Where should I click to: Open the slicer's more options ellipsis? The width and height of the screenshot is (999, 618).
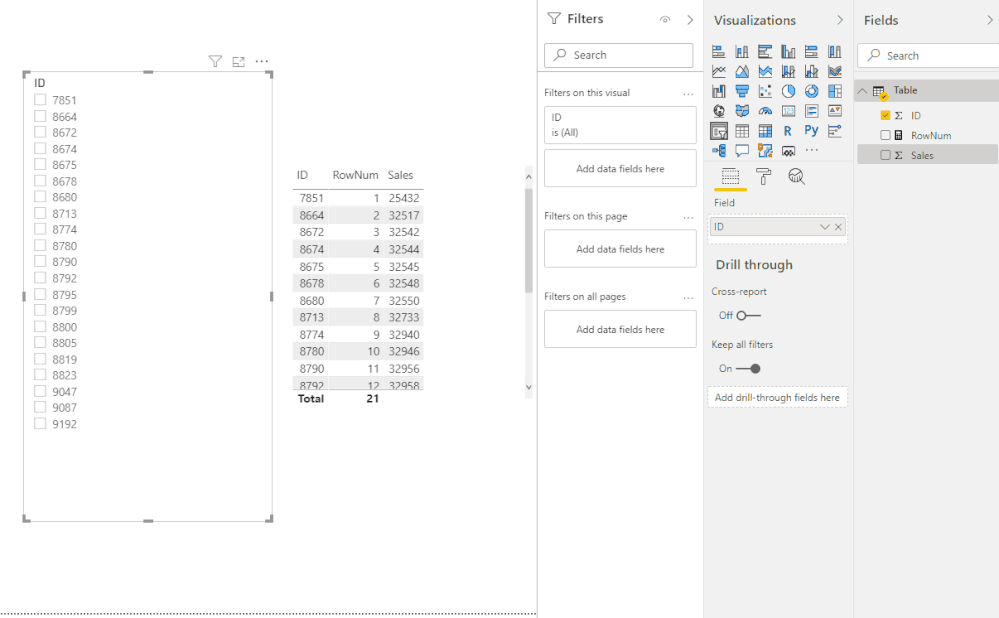coord(261,61)
